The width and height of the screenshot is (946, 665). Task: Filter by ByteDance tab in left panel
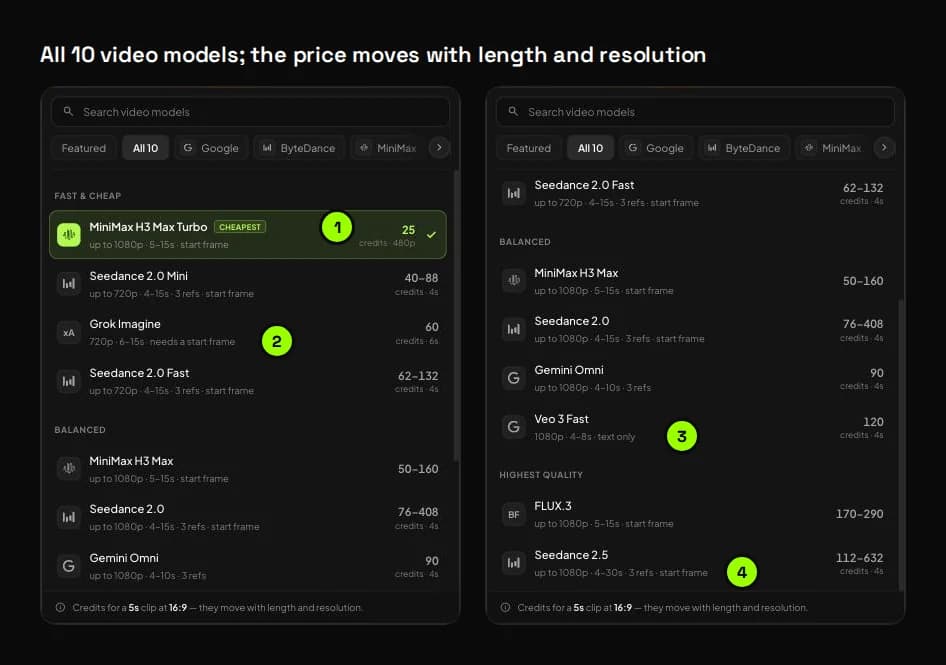click(x=299, y=148)
